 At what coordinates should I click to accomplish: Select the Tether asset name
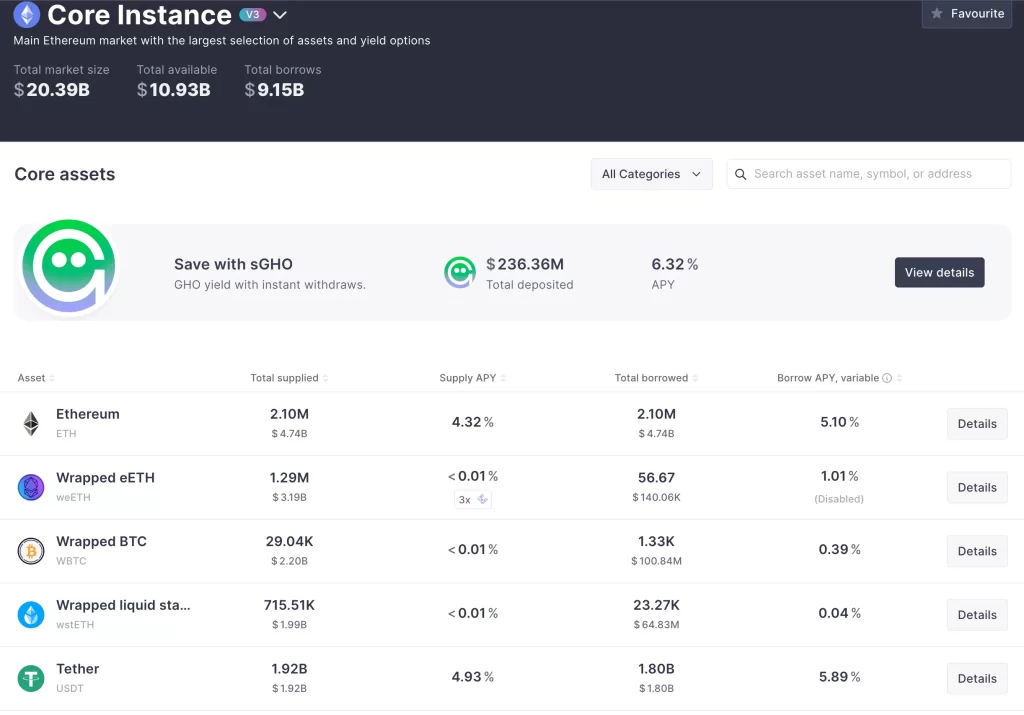78,669
